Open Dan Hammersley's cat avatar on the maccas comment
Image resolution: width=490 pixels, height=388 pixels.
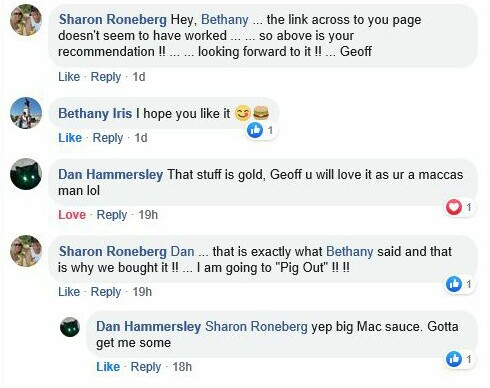pos(26,174)
